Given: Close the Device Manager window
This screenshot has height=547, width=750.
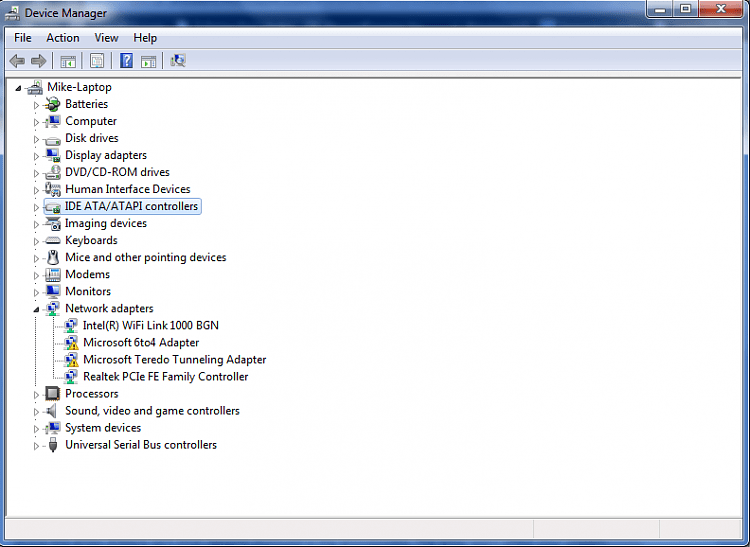Looking at the screenshot, I should pyautogui.click(x=721, y=9).
